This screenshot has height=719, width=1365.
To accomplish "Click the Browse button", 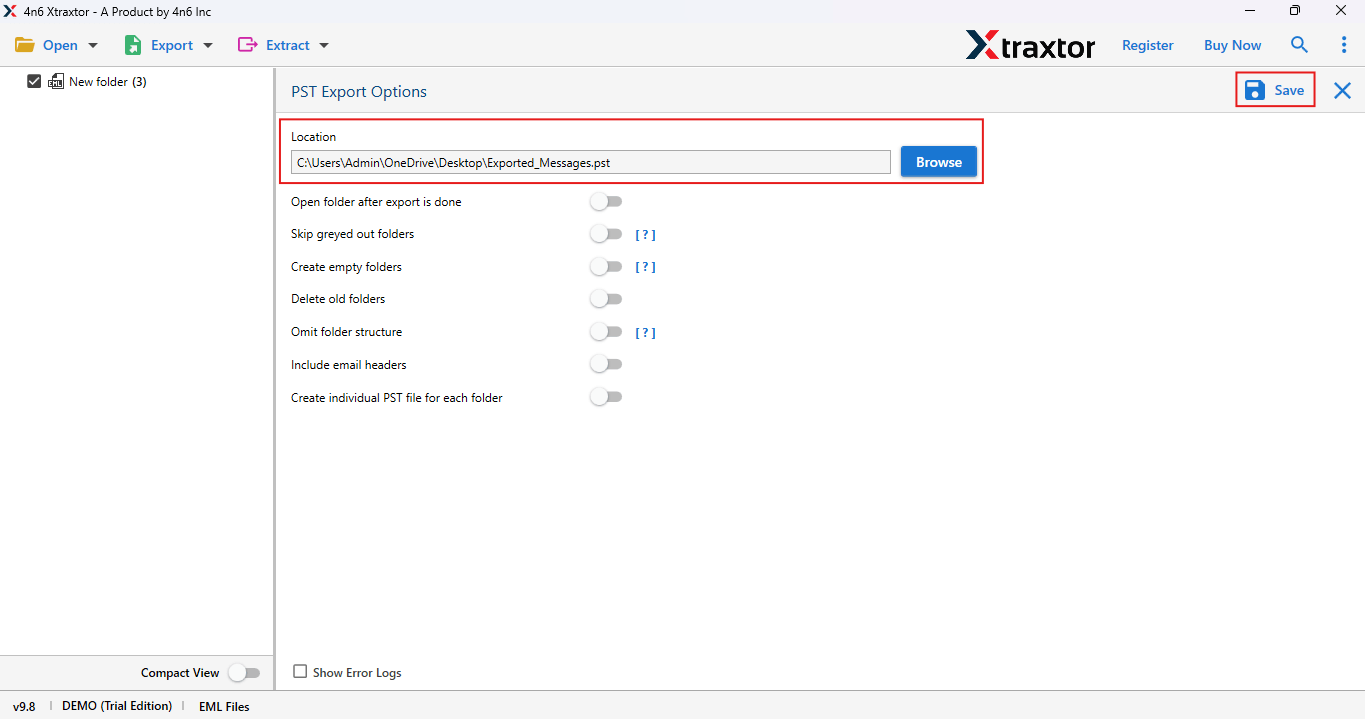I will pyautogui.click(x=937, y=161).
